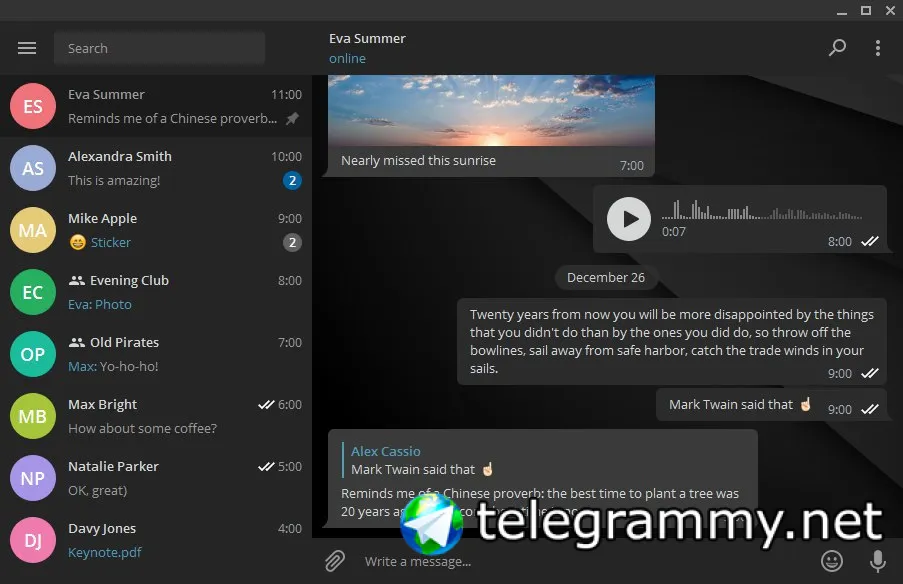This screenshot has height=584, width=903.
Task: Click the NP avatar
Action: pyautogui.click(x=33, y=478)
